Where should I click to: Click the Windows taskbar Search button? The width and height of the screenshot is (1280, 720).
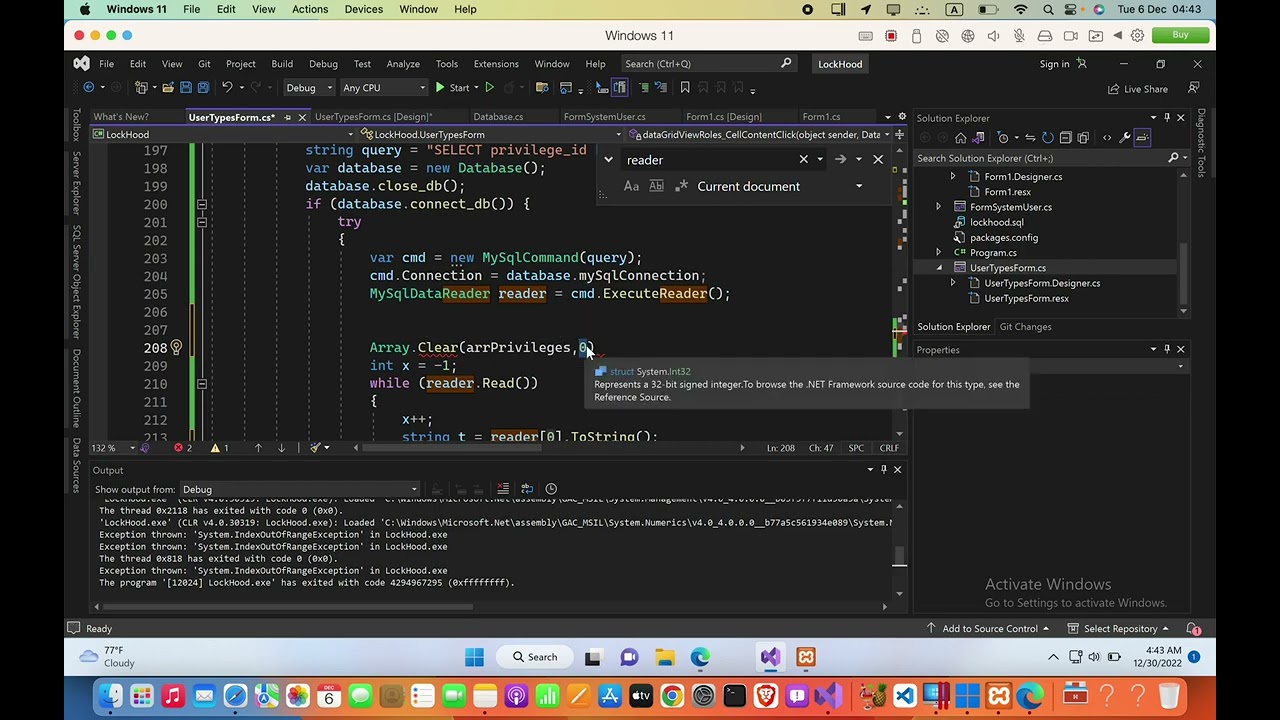point(536,657)
